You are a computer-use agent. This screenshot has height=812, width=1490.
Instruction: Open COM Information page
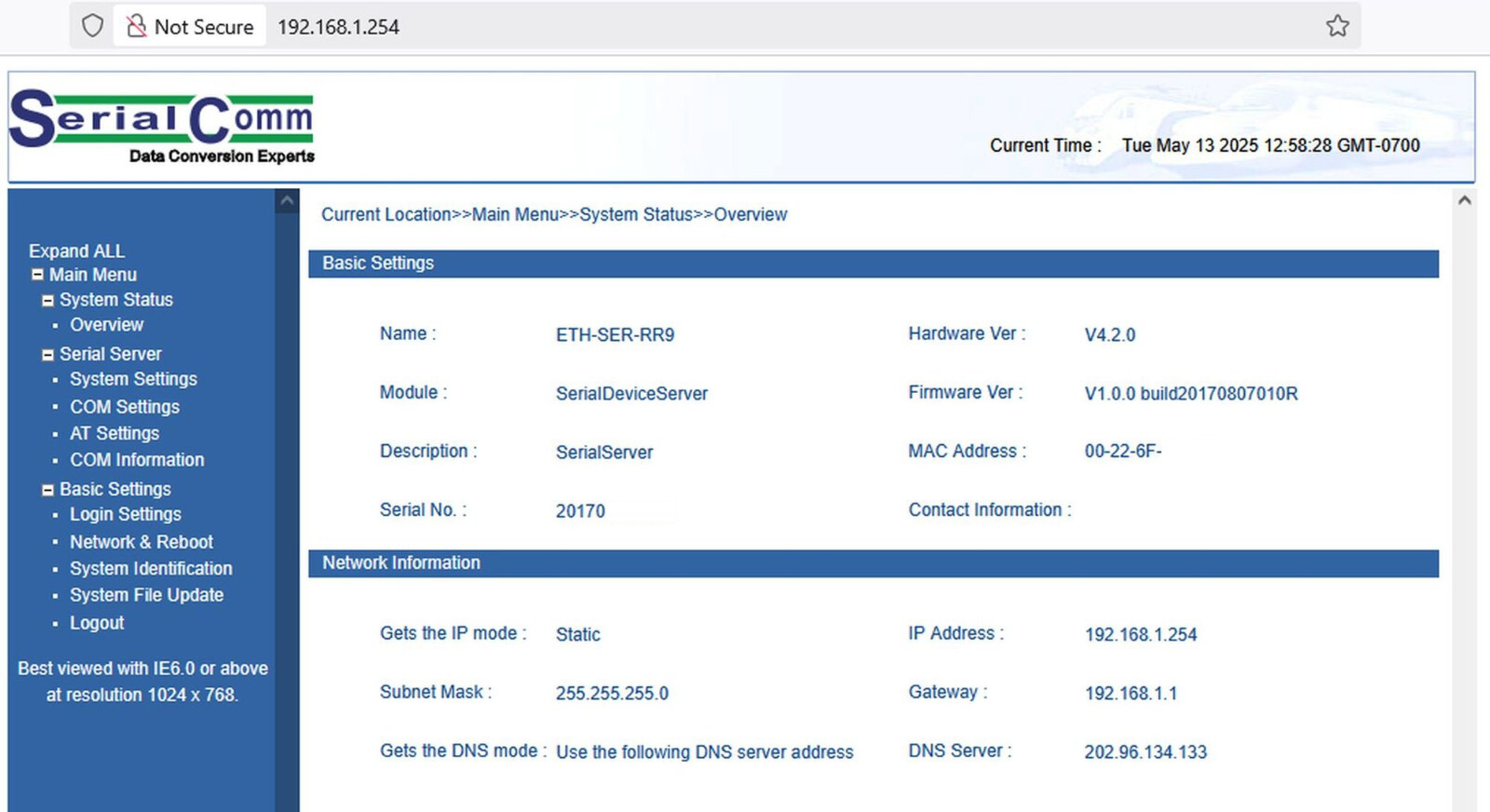(137, 460)
